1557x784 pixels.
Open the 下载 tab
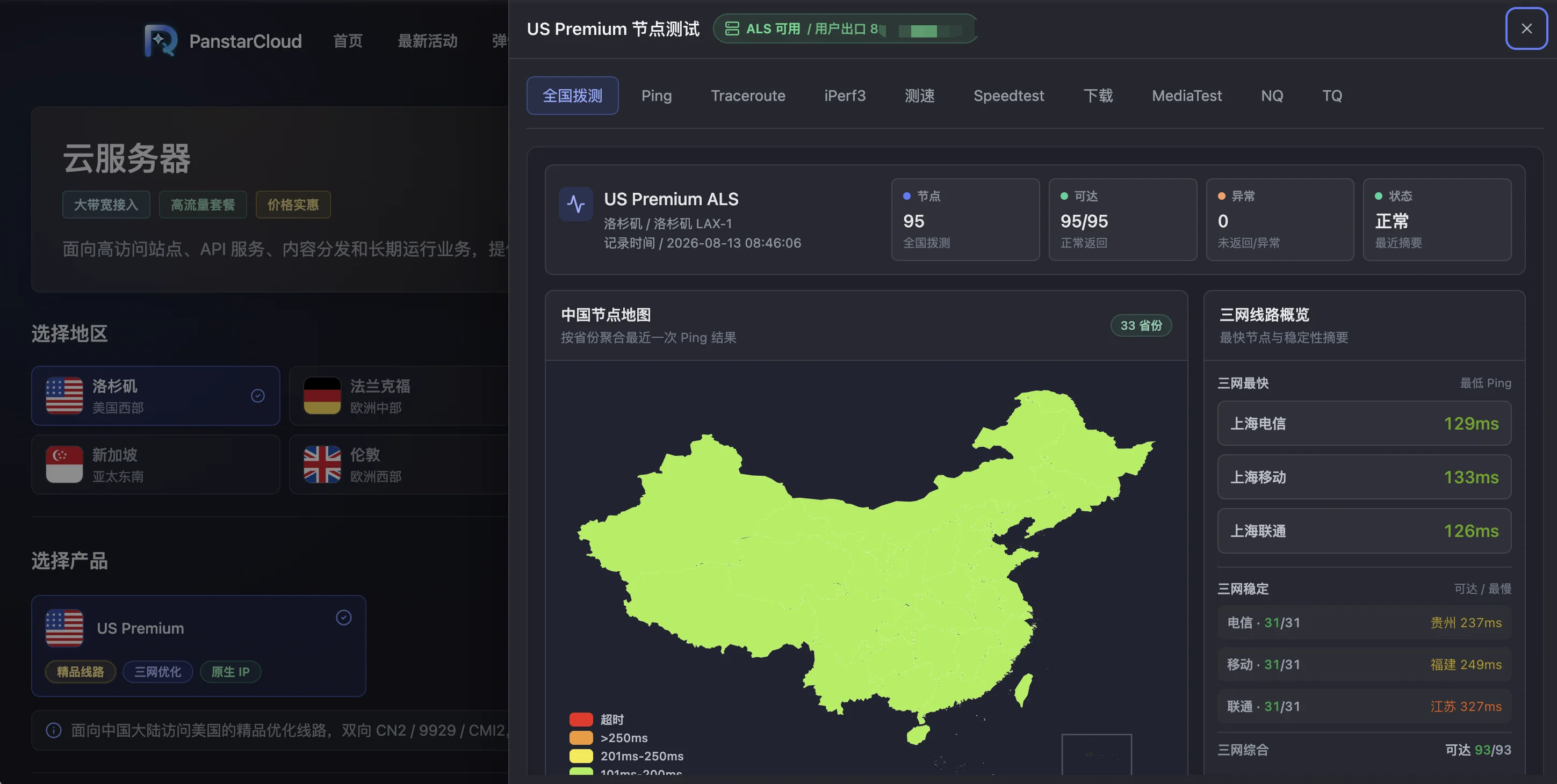1098,96
